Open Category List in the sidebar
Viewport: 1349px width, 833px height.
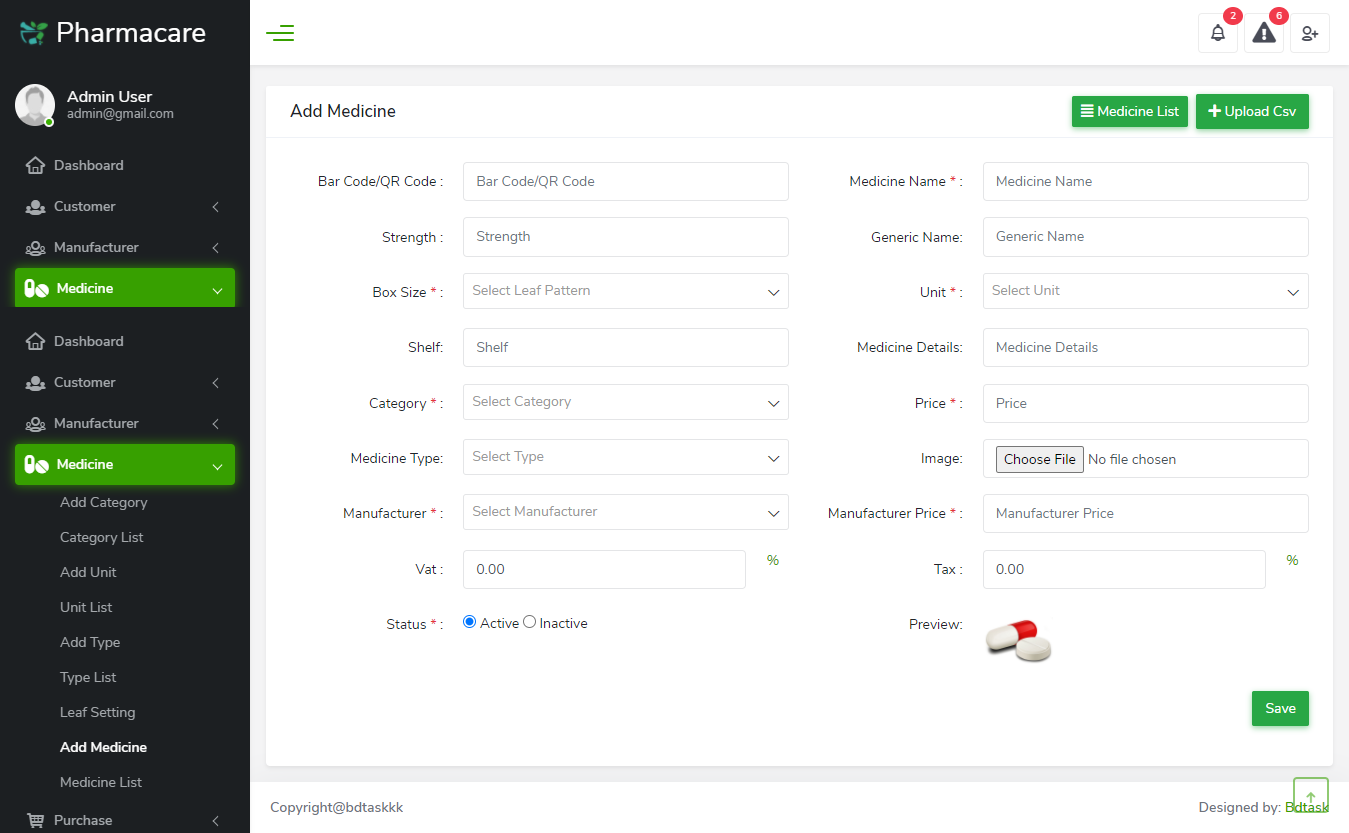(x=102, y=537)
